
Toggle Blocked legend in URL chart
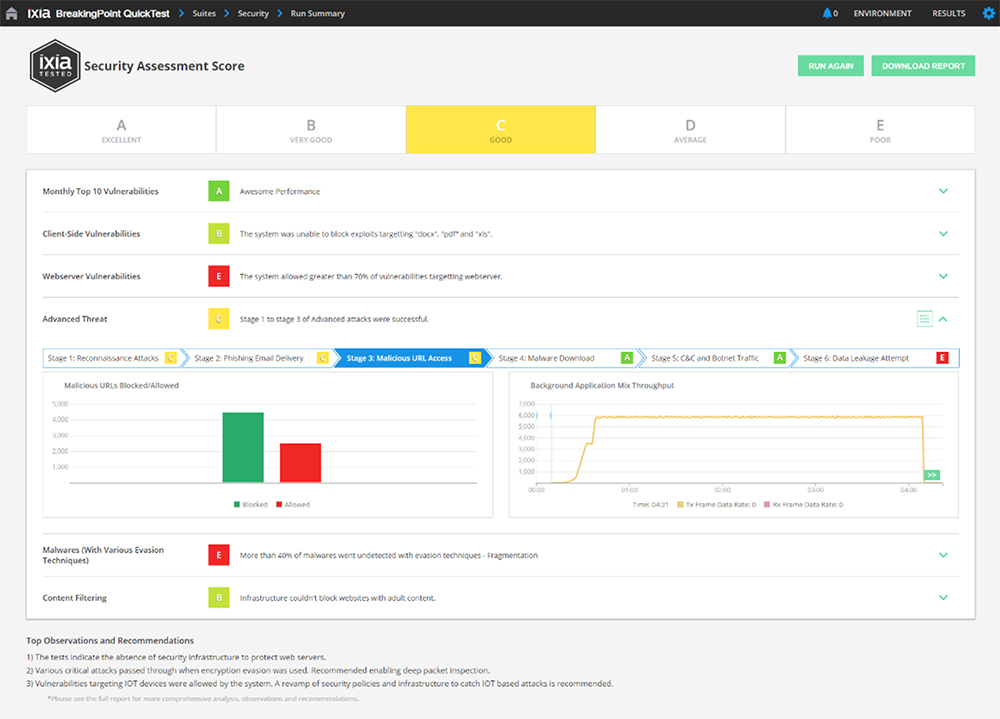click(251, 505)
